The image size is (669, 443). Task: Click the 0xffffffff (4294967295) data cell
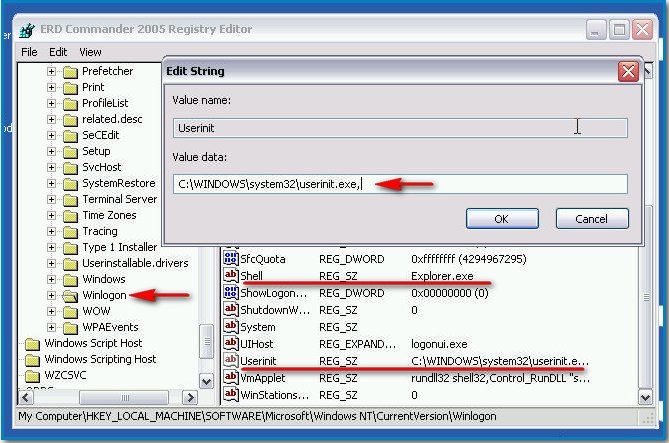(x=468, y=259)
